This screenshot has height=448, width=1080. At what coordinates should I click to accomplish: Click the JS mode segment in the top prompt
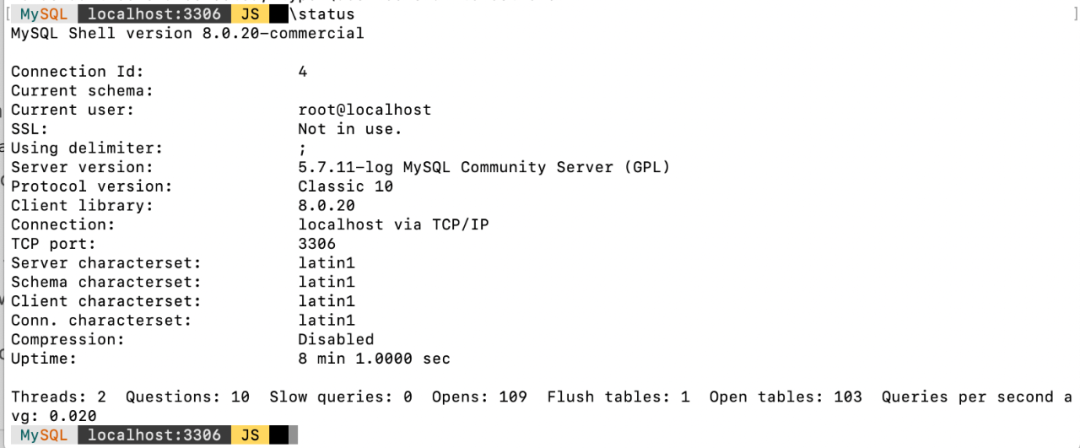pos(250,15)
